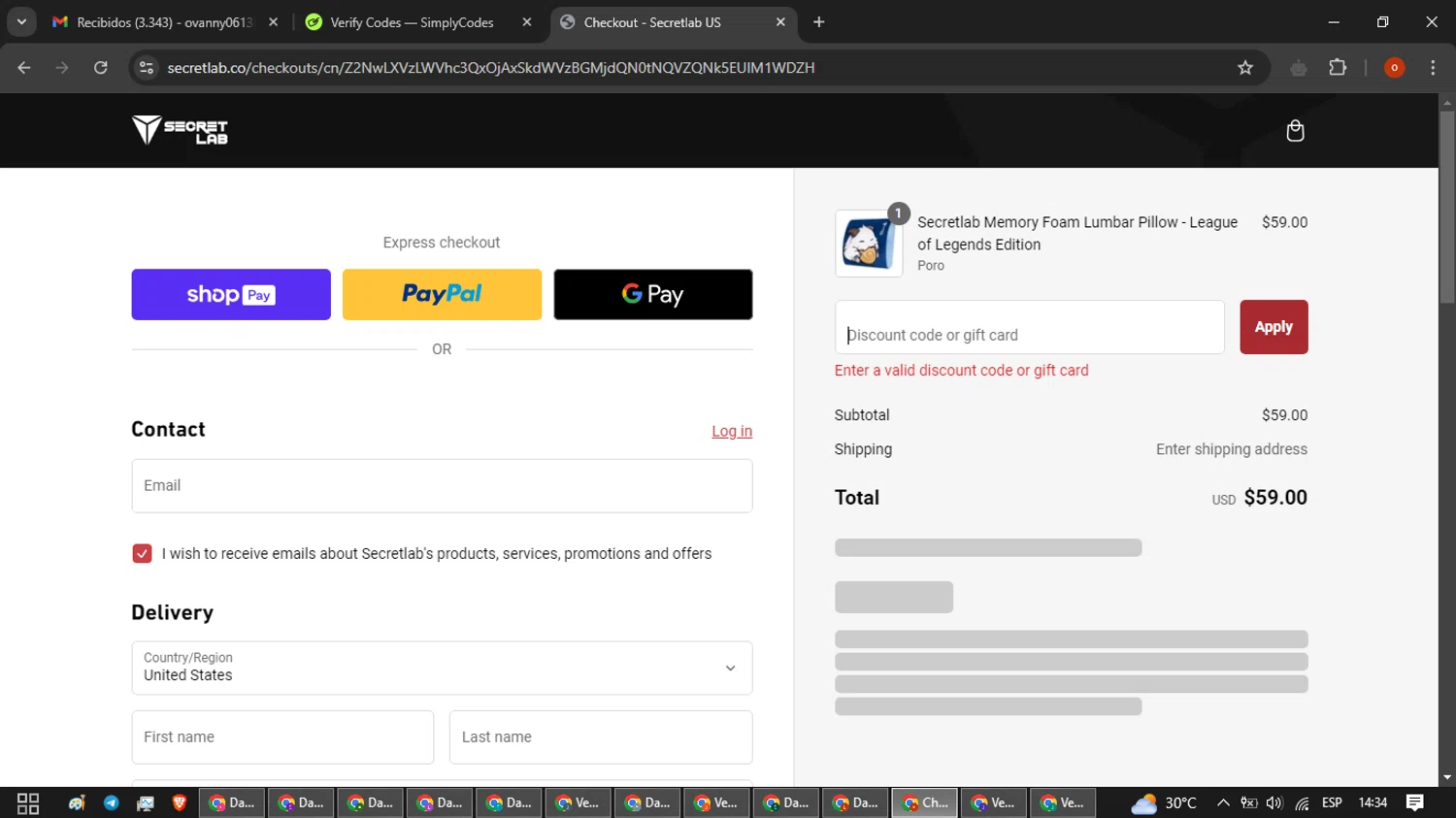Open the Windows notification center icon
This screenshot has height=818, width=1456.
[x=1415, y=803]
